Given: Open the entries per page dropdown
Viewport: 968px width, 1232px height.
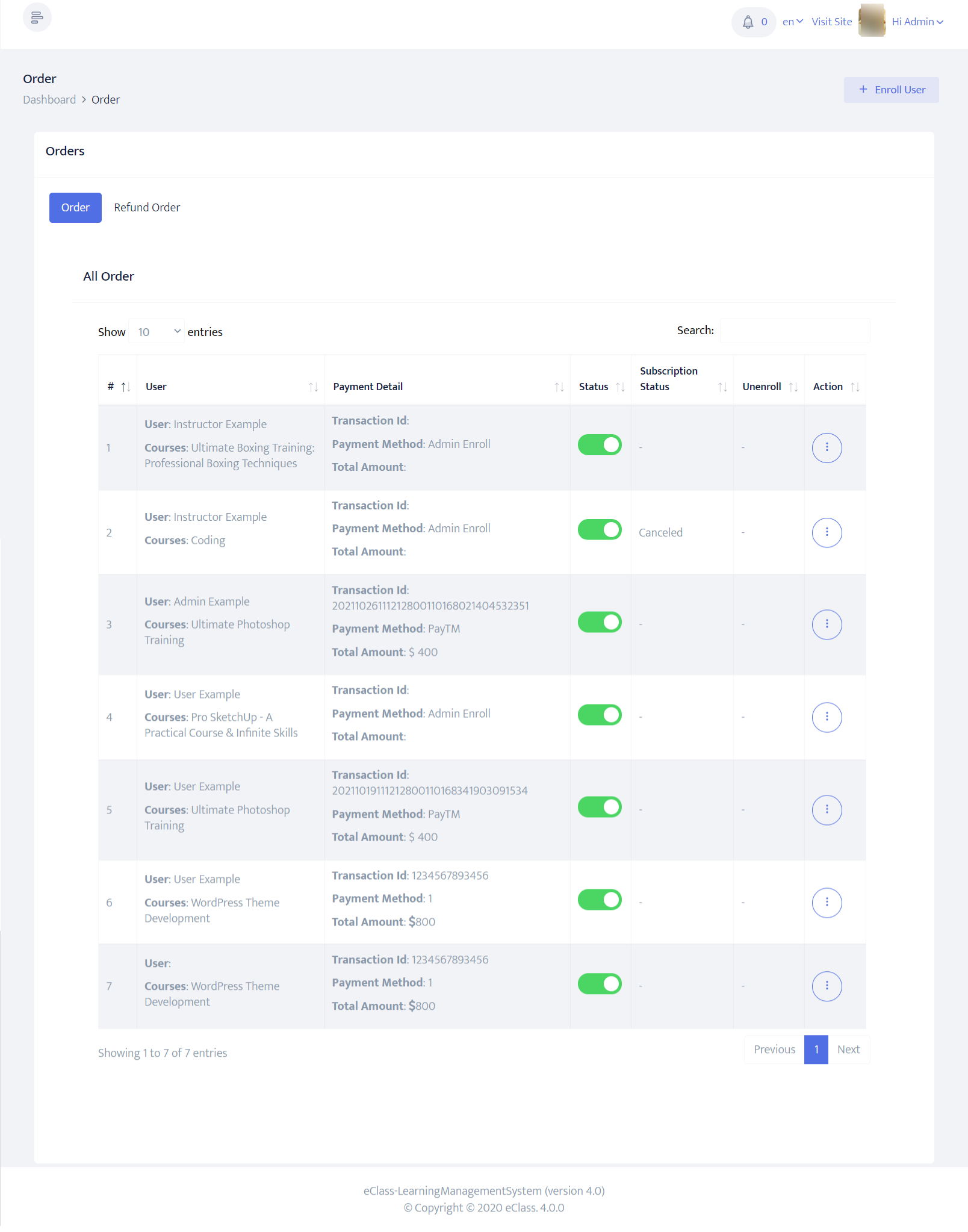Looking at the screenshot, I should coord(157,332).
